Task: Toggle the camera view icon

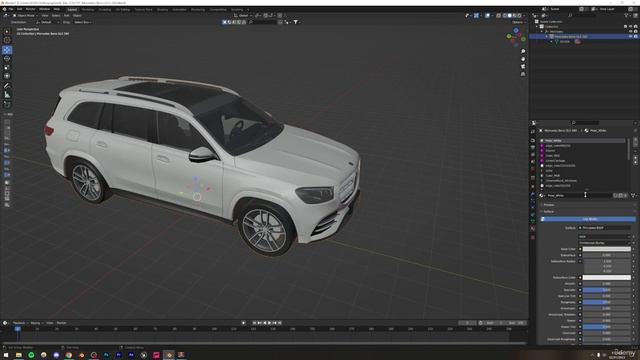Action: pyautogui.click(x=523, y=66)
